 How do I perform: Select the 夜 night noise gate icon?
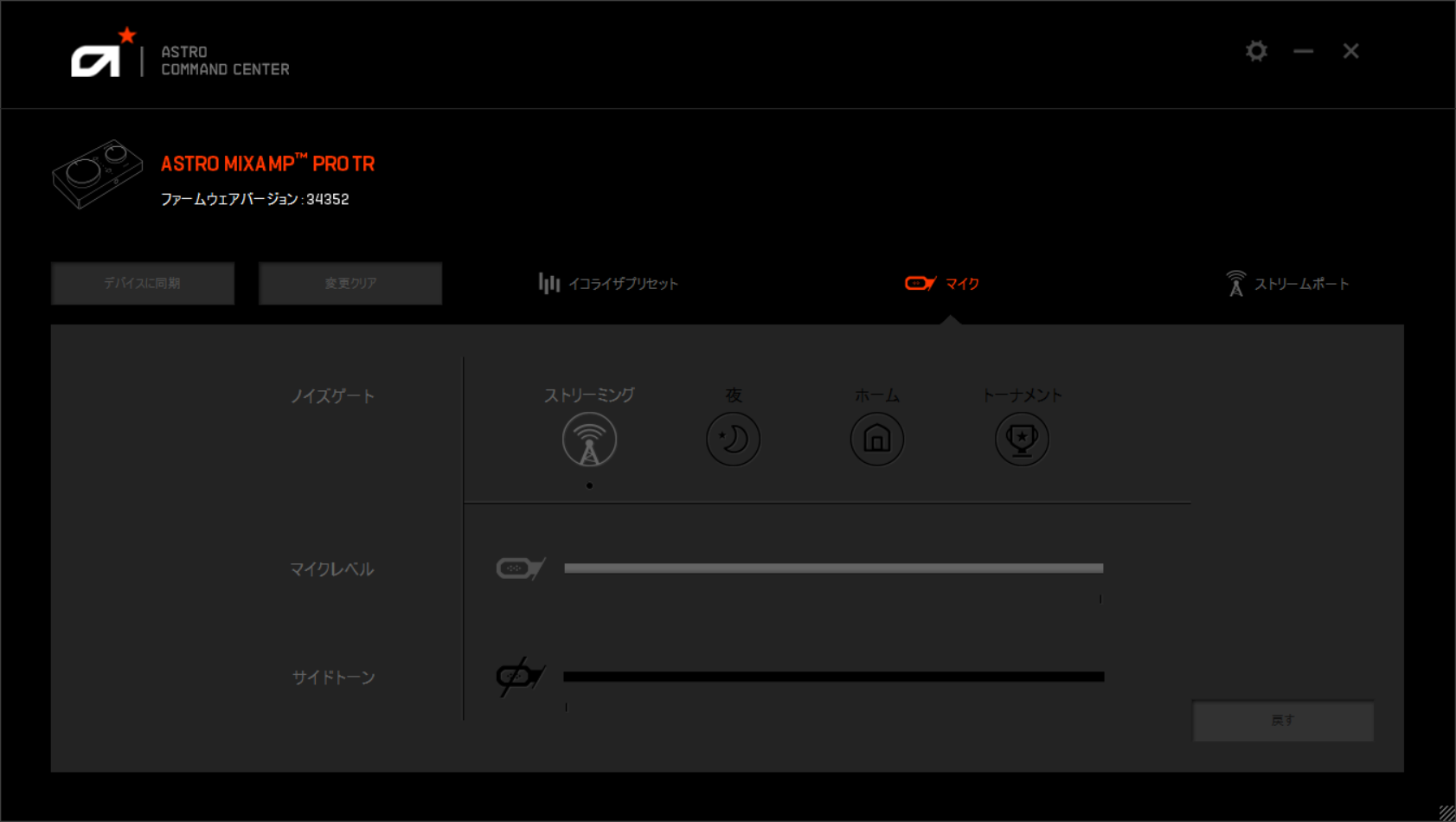click(733, 440)
